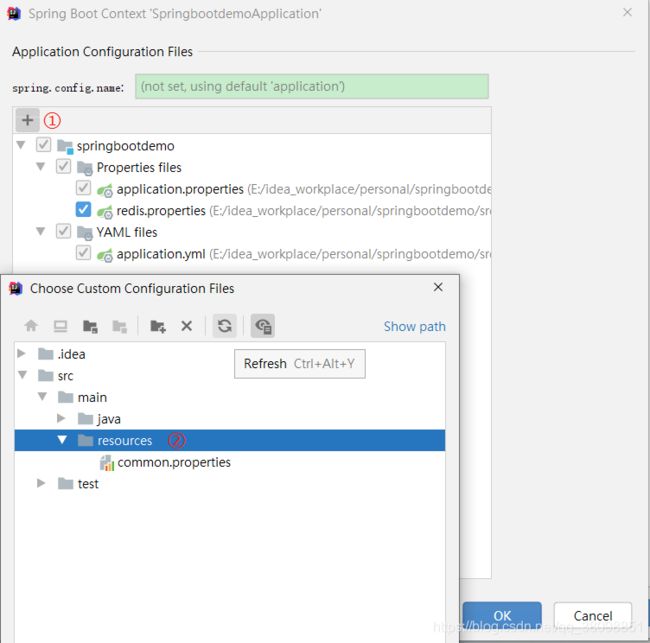Click the OK button

pos(502,616)
